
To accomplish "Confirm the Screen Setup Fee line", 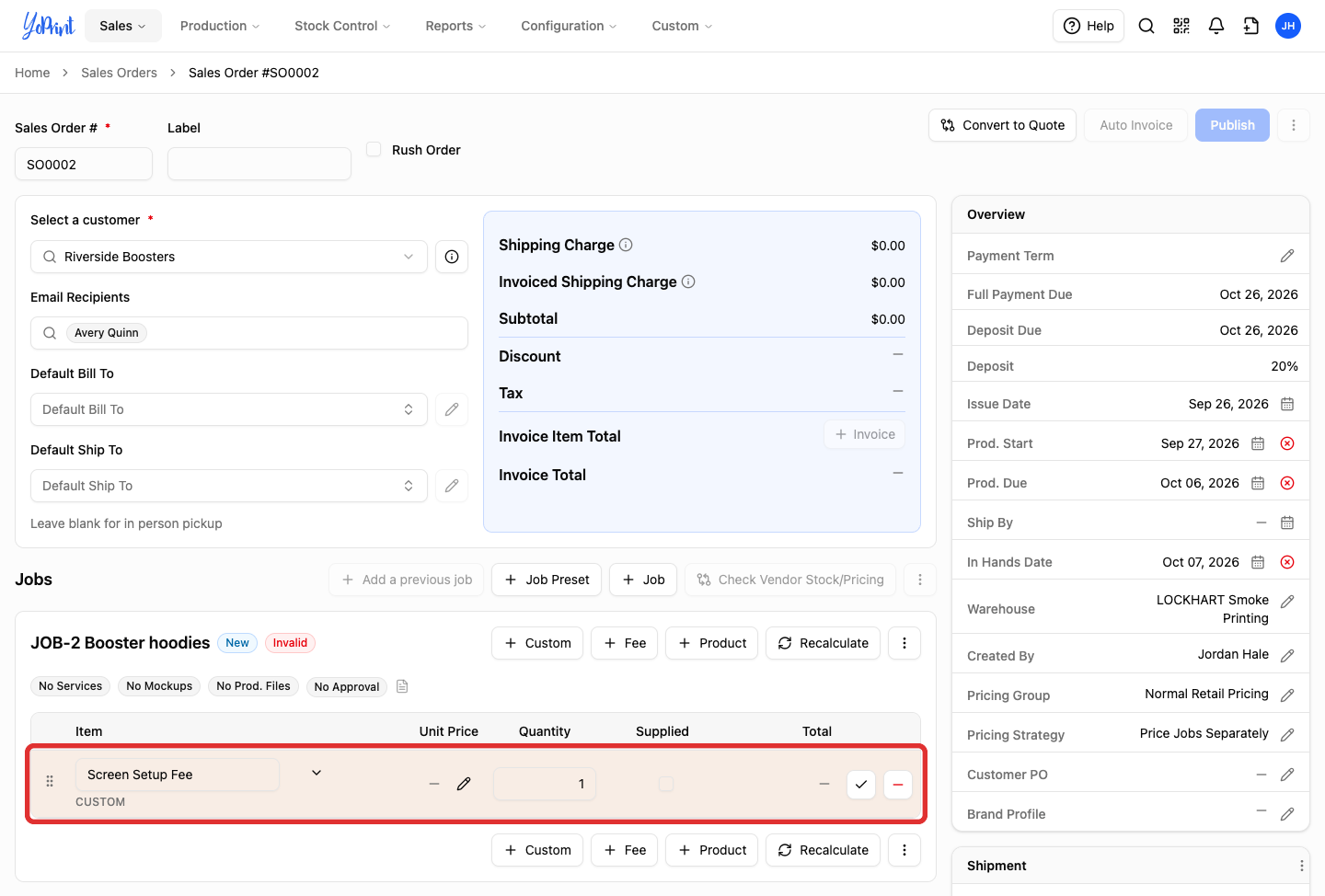I will point(861,785).
